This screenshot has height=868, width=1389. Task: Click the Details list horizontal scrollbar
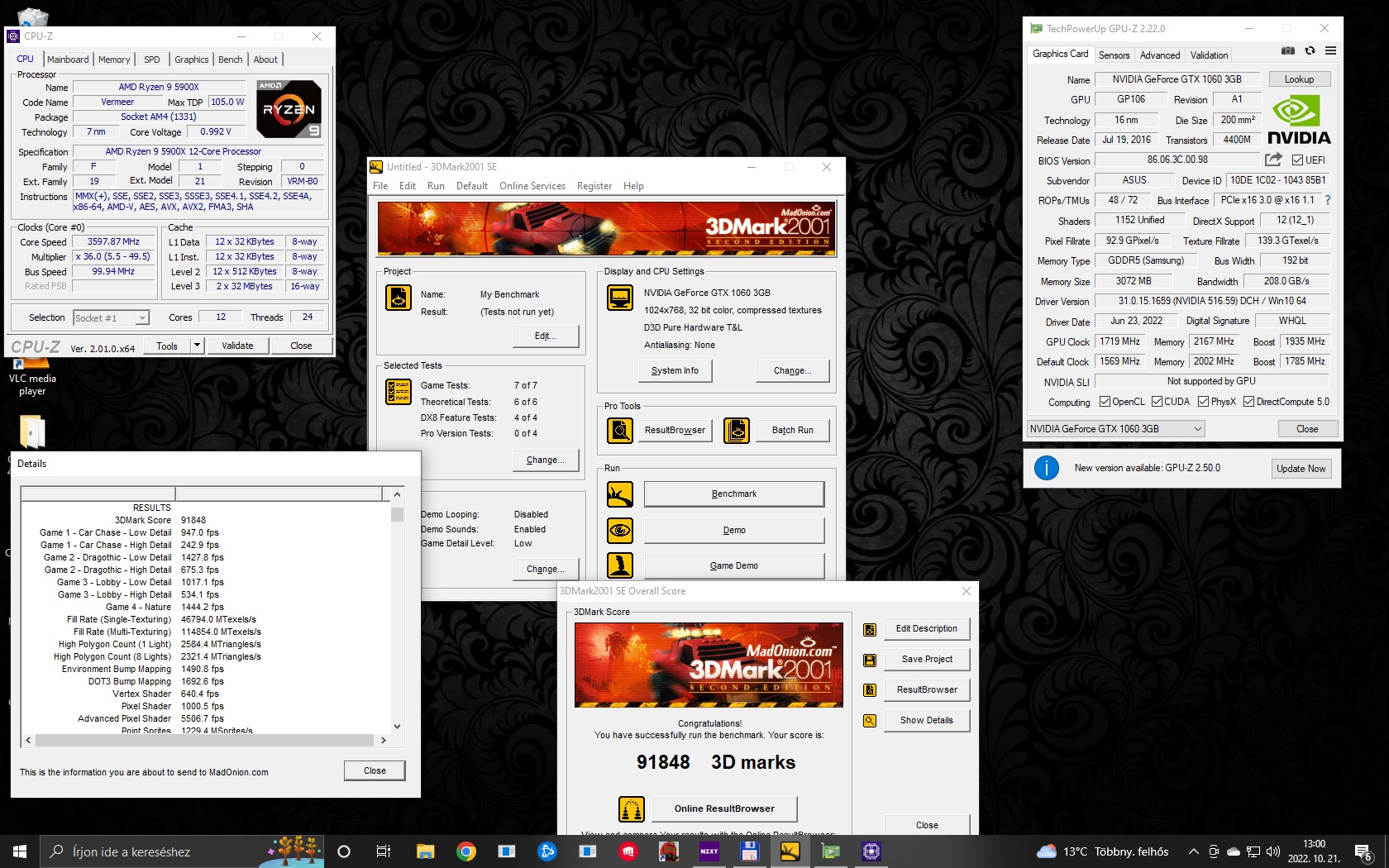206,741
